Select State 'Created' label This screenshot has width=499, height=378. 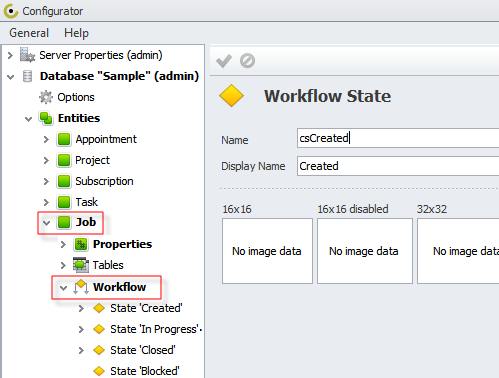pos(146,308)
